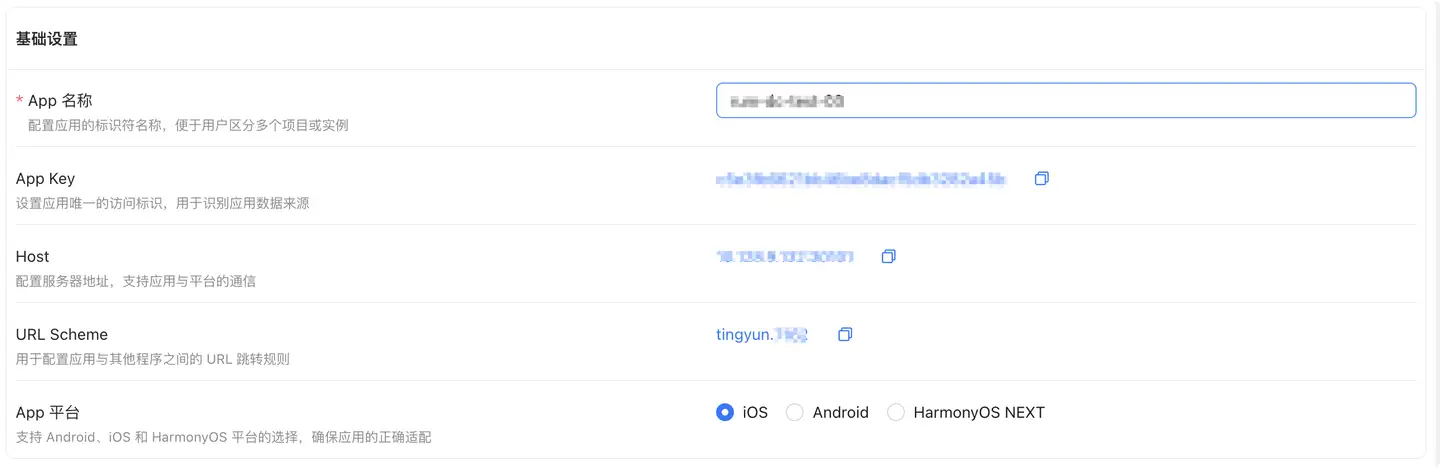
Task: Select the HarmonyOS NEXT platform option
Action: (896, 412)
